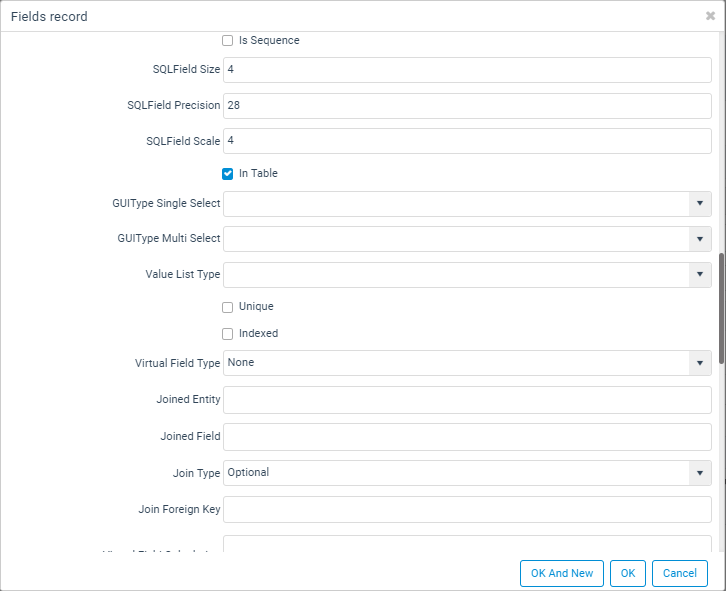Close the Fields record dialog
The height and width of the screenshot is (591, 726).
[x=710, y=16]
